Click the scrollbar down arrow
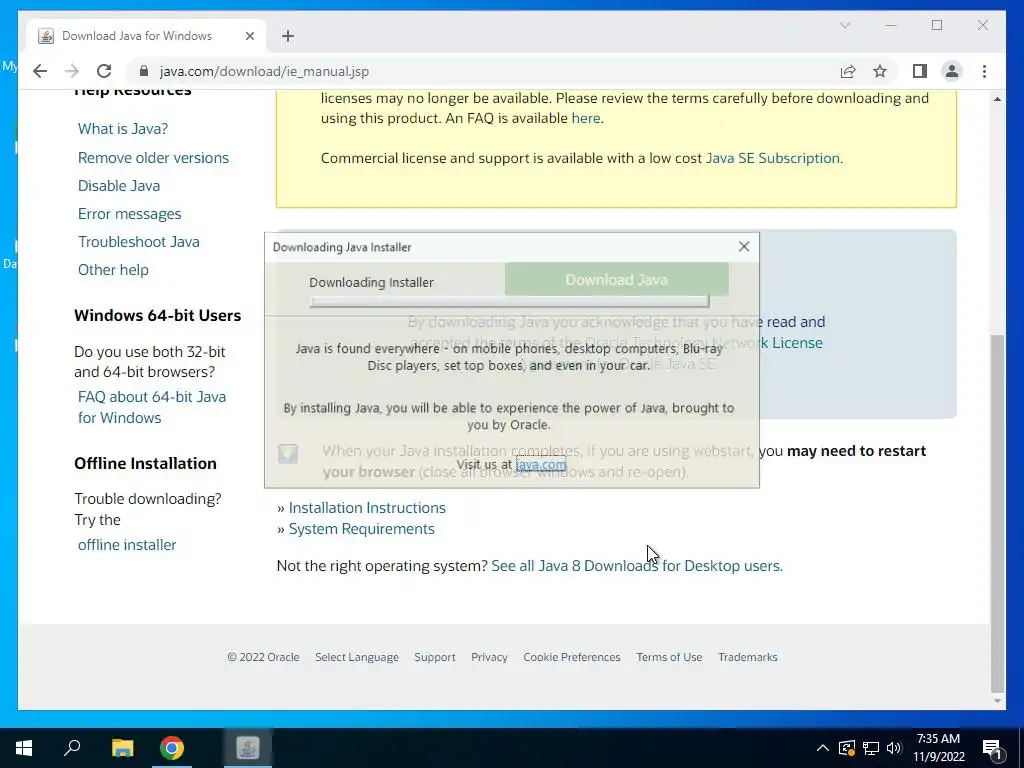1024x768 pixels. pos(997,701)
